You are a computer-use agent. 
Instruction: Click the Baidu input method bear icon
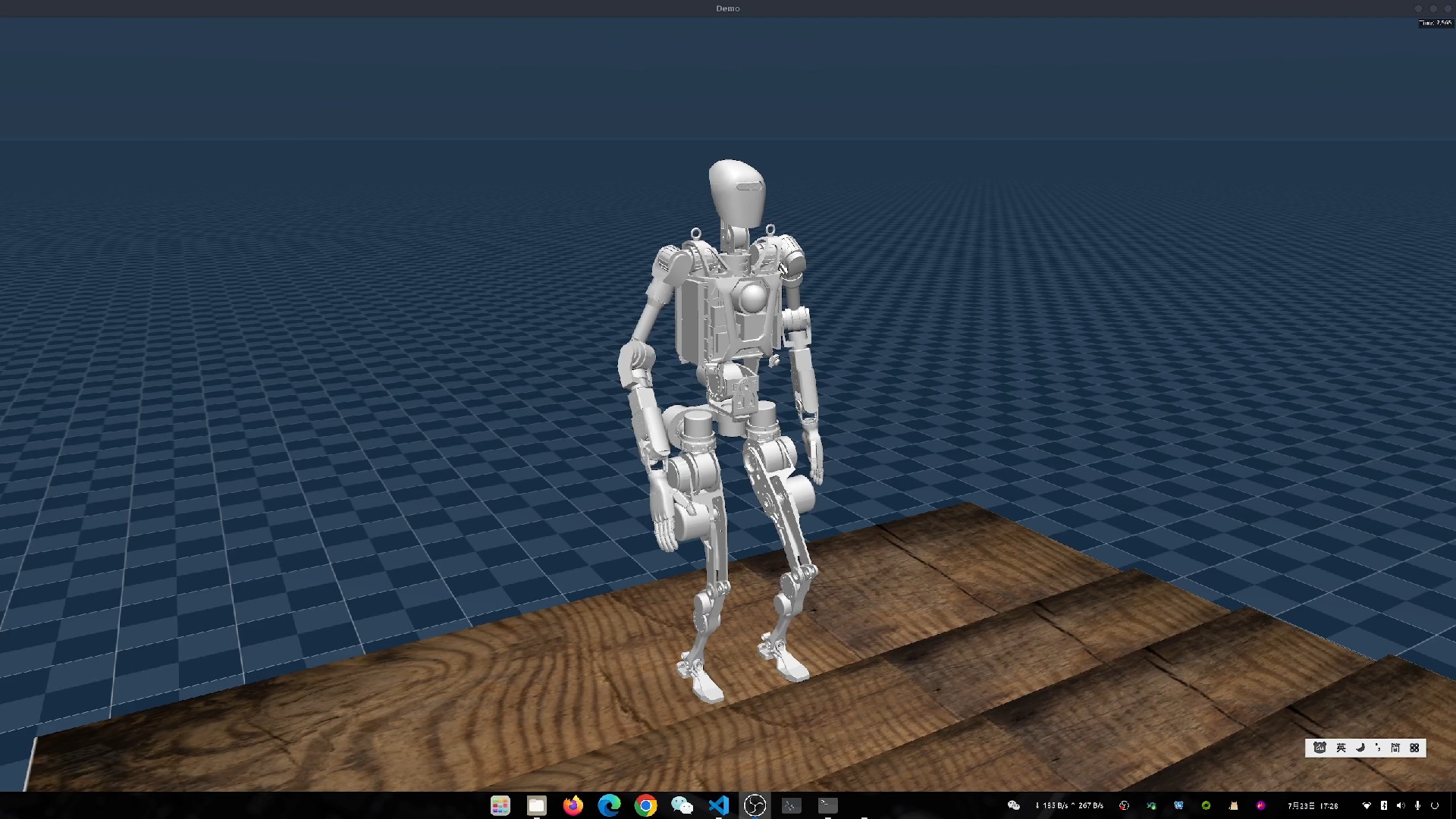click(x=1320, y=748)
